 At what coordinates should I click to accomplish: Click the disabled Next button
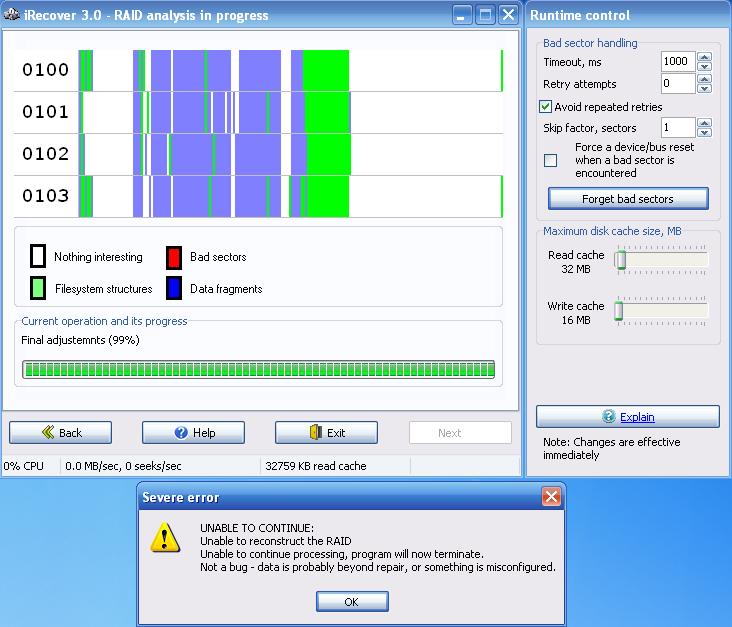point(460,432)
